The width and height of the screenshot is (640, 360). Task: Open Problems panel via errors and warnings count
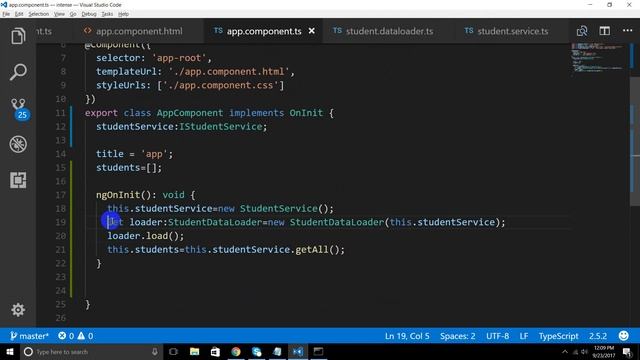[76, 336]
